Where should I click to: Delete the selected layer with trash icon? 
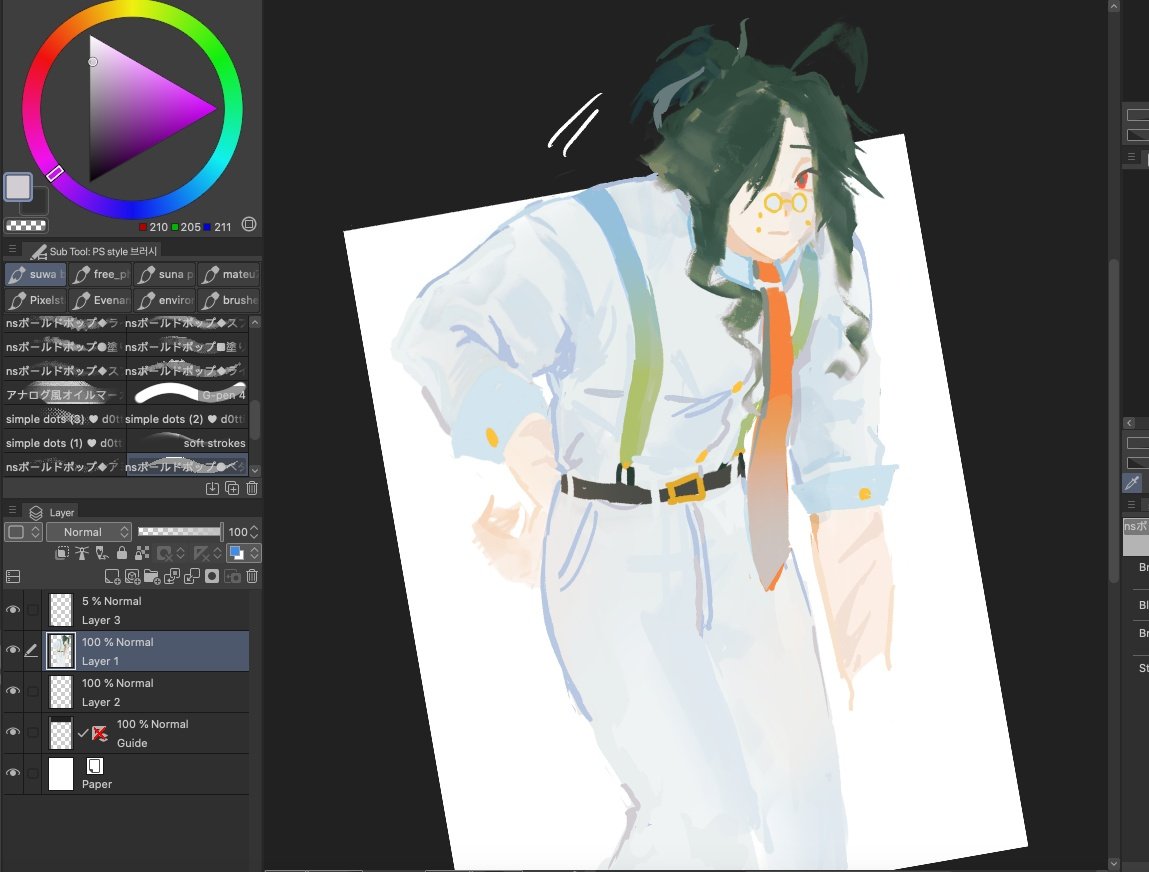pos(252,577)
